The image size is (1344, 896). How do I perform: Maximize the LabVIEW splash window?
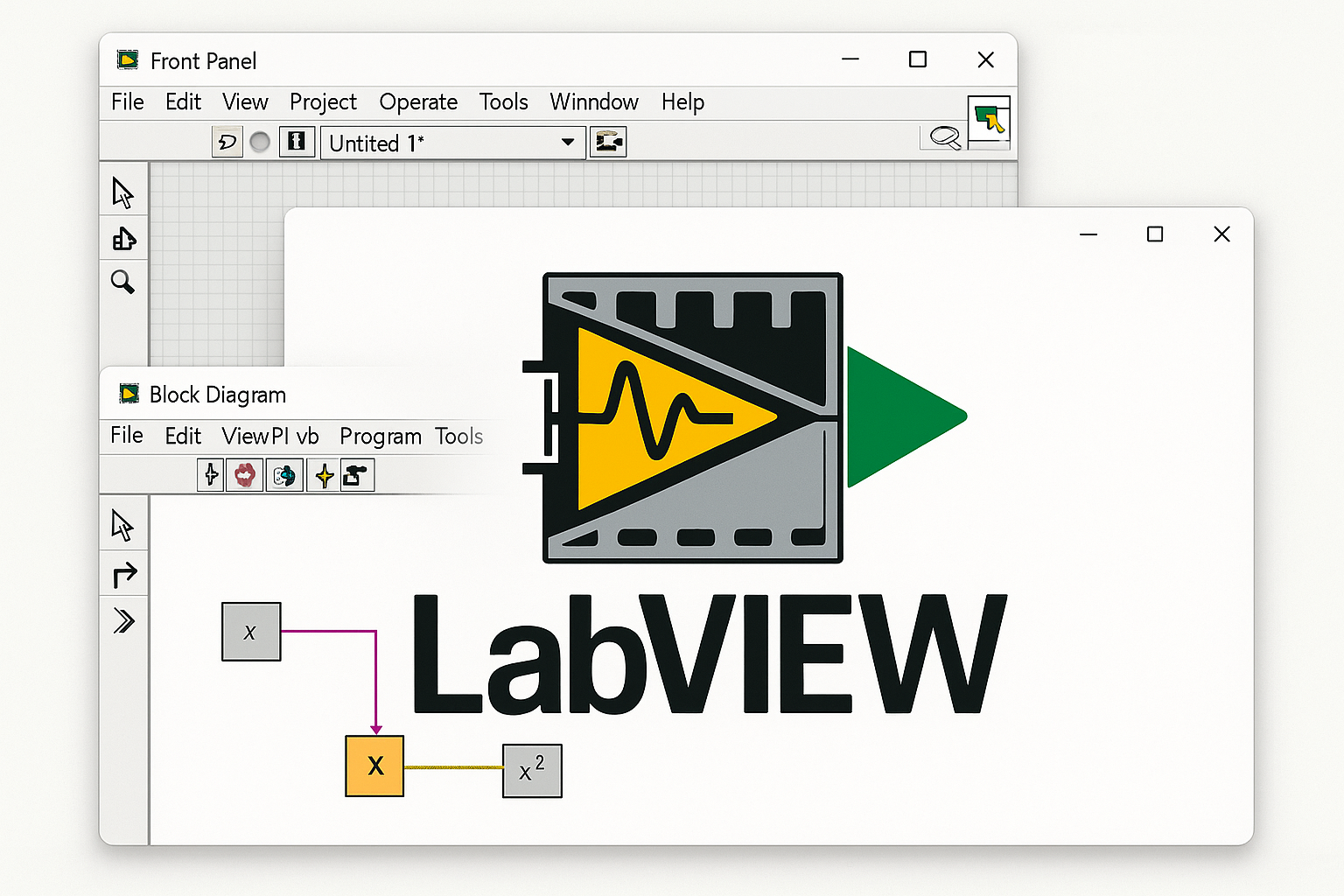tap(1155, 234)
